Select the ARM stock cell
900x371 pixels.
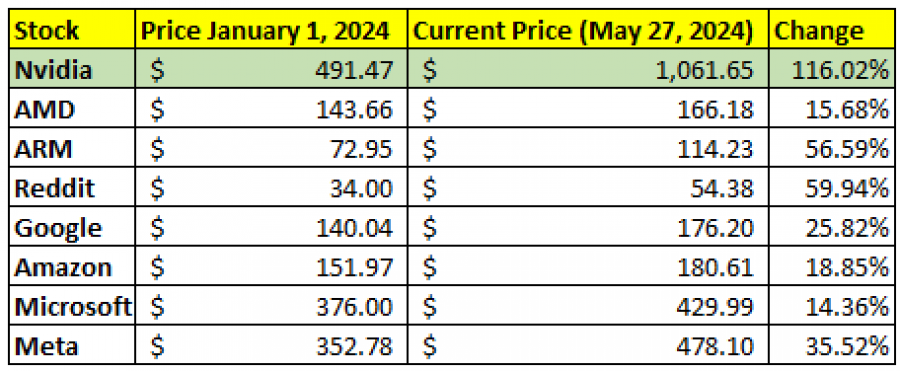(72, 149)
